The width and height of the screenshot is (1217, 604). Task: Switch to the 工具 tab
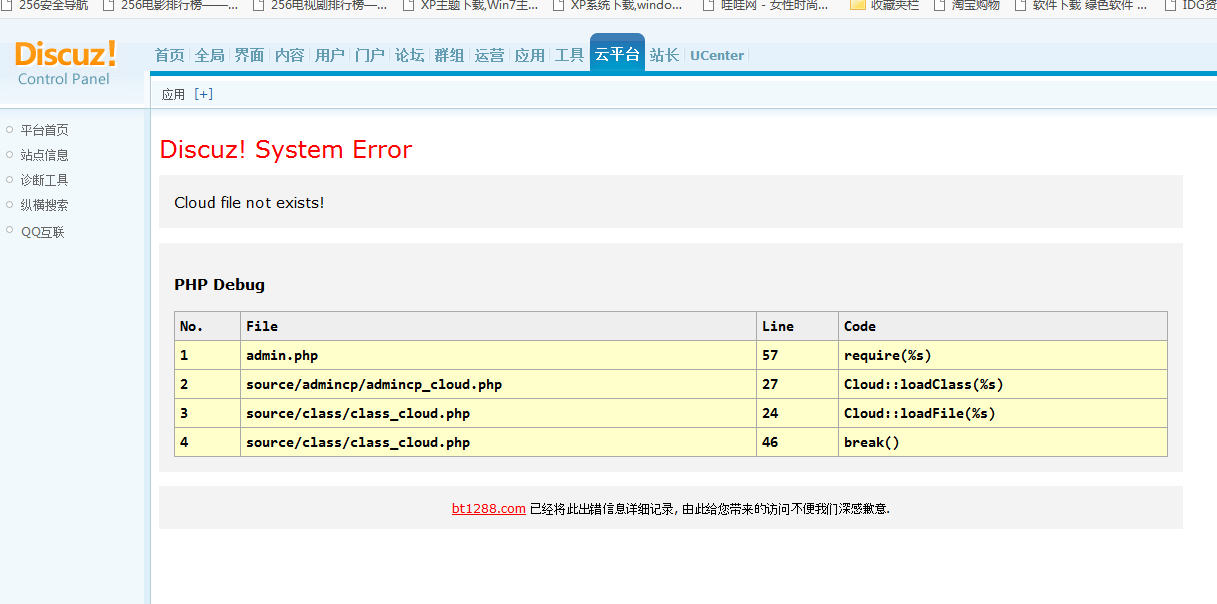569,55
